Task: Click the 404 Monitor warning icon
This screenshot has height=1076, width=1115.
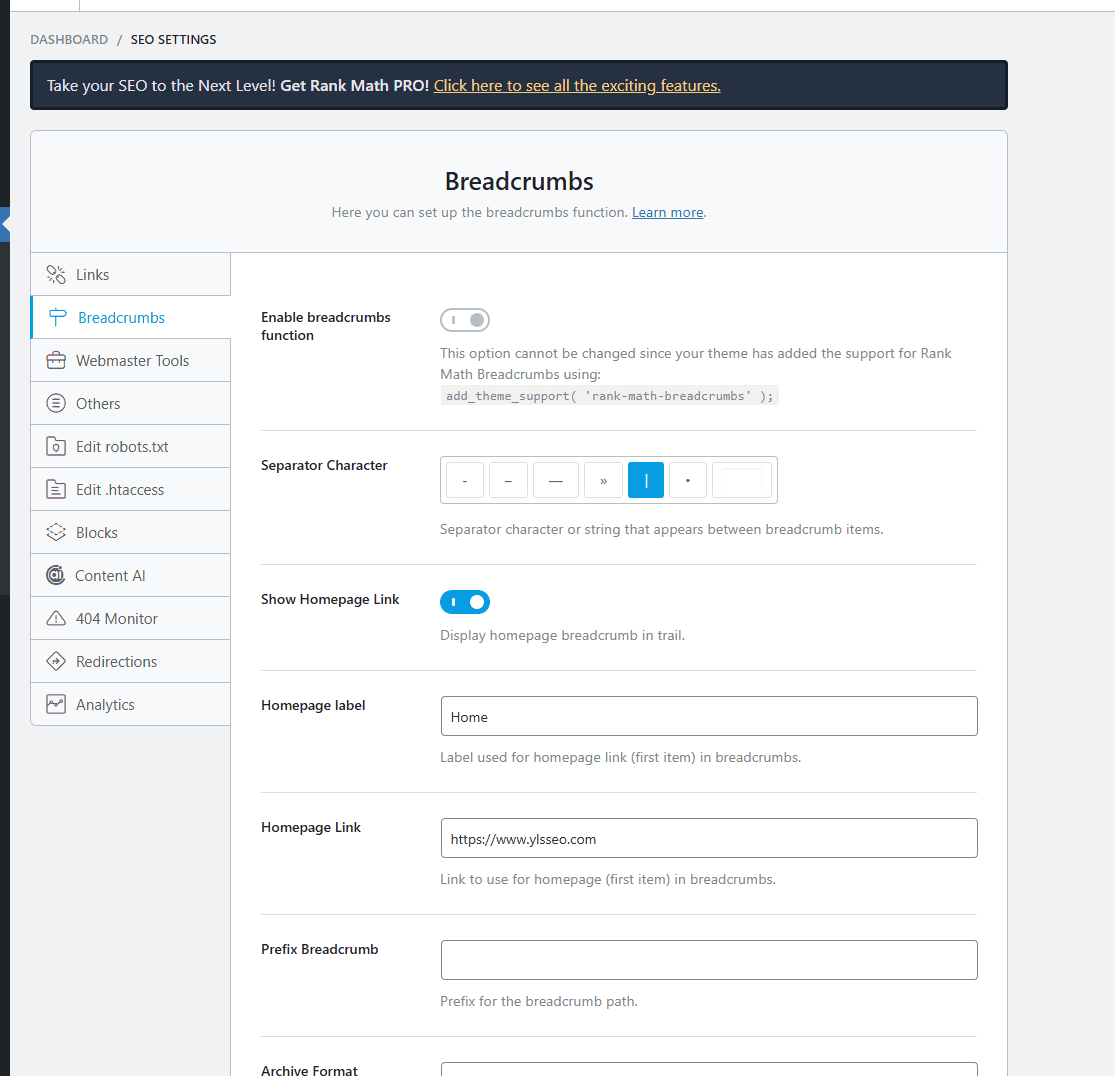Action: (56, 619)
